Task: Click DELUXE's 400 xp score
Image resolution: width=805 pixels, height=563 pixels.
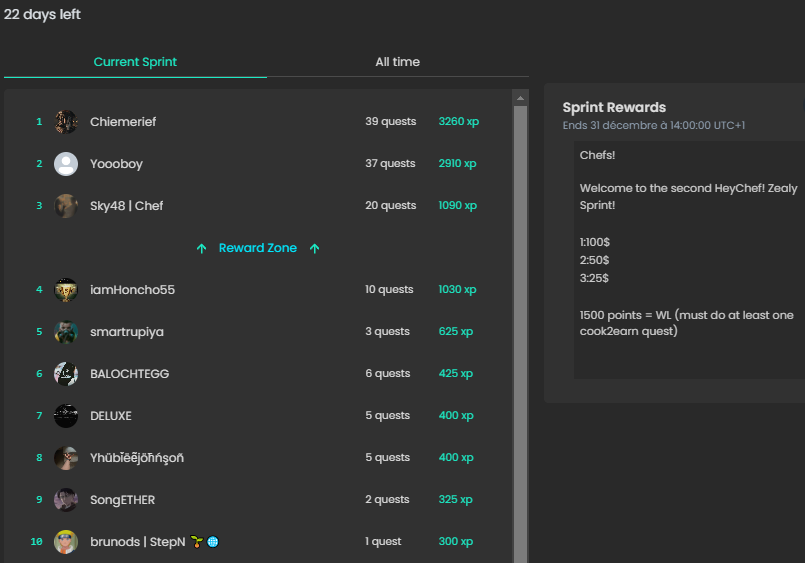Action: [456, 416]
